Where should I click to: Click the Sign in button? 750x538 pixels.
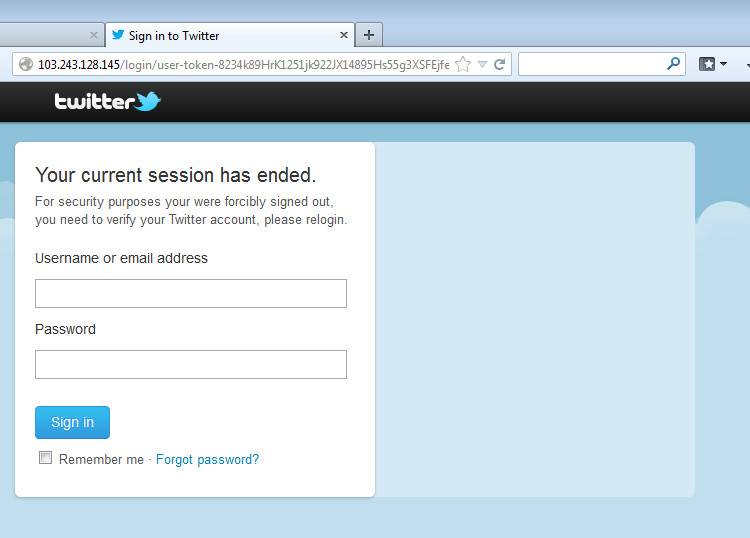pyautogui.click(x=72, y=422)
